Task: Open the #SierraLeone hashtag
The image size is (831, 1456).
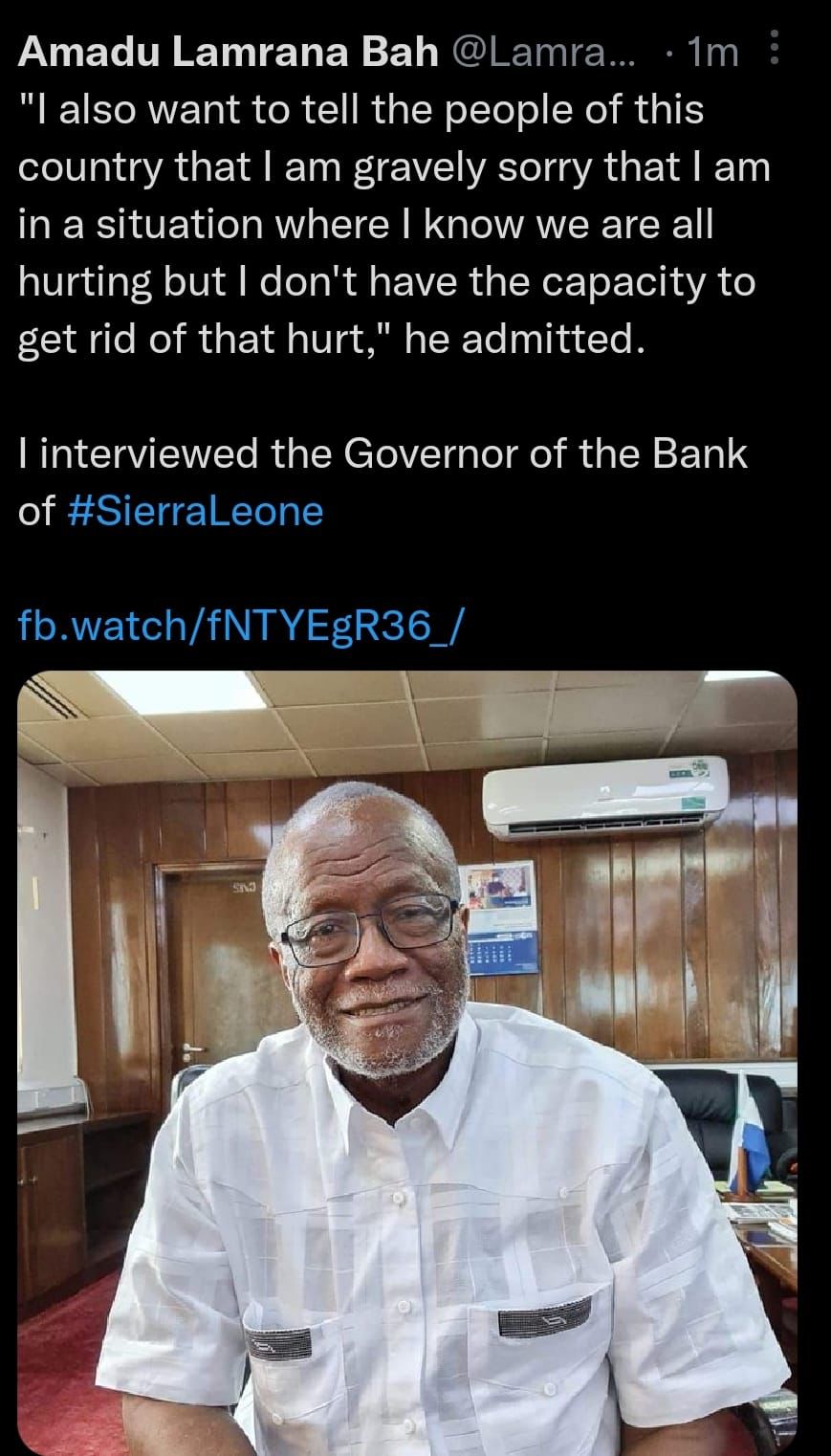Action: 198,511
